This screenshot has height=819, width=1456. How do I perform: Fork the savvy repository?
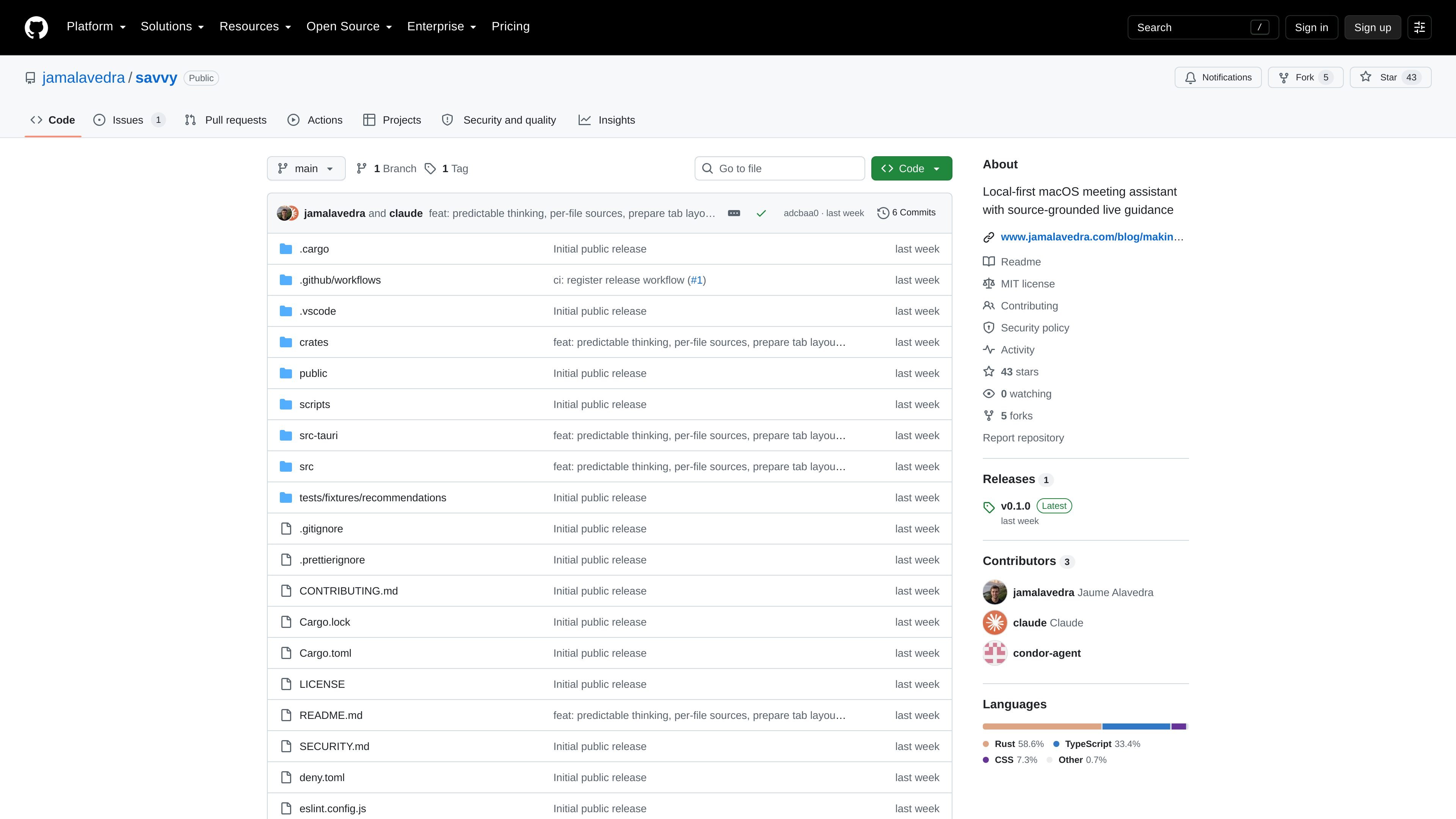coord(1305,77)
